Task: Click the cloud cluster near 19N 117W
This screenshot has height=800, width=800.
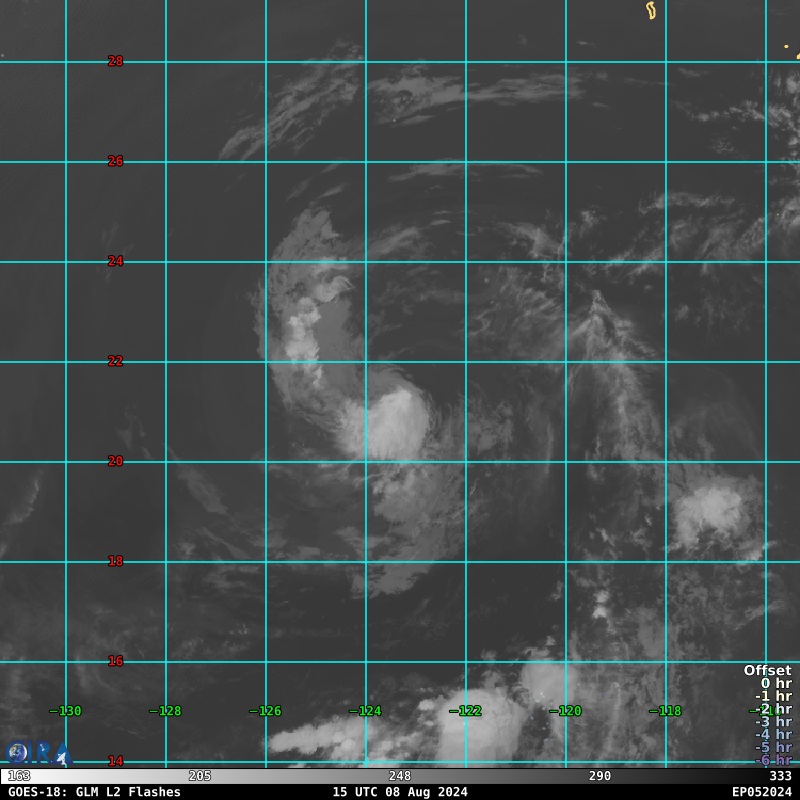Action: (712, 512)
